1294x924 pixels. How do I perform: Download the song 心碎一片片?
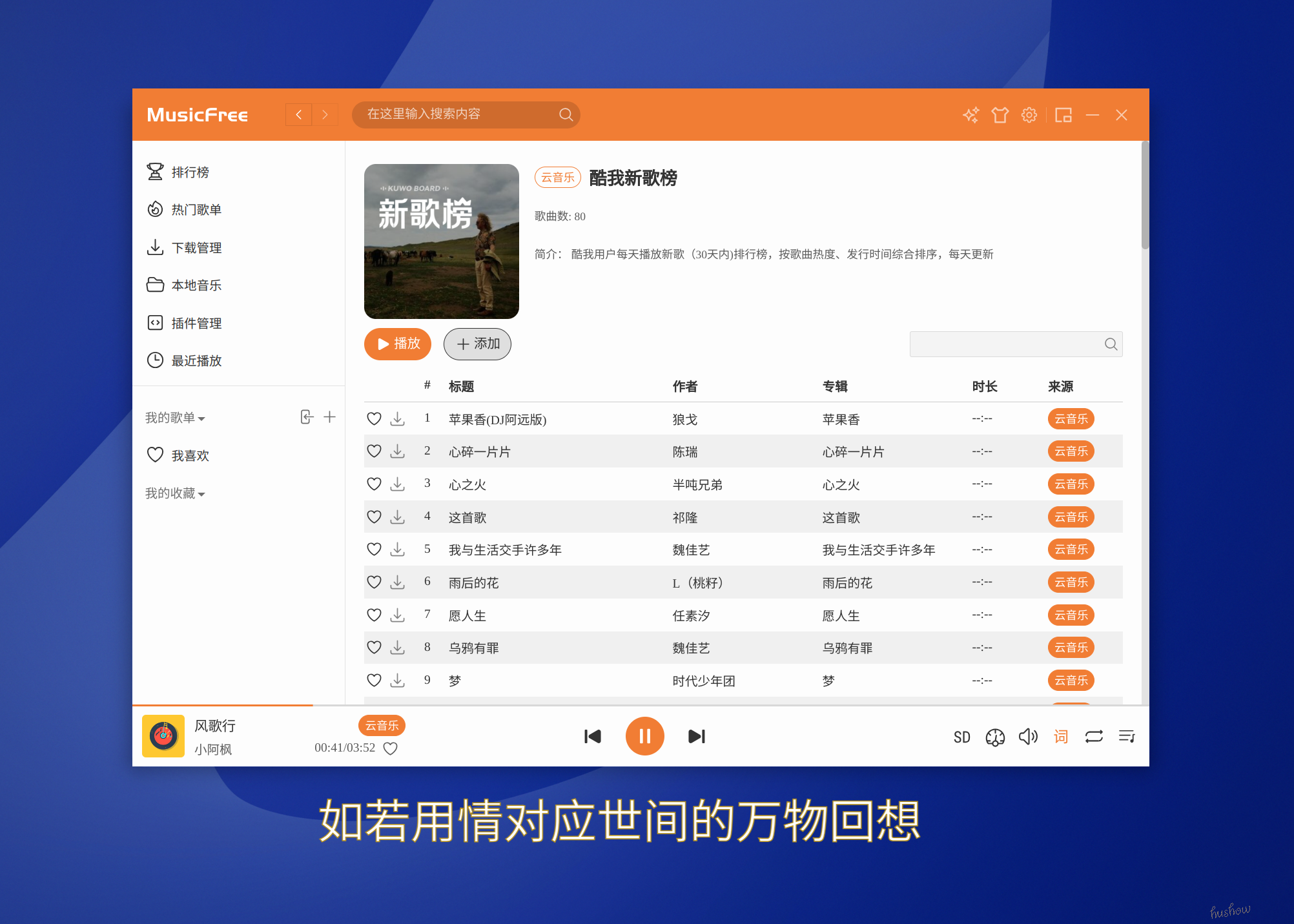[x=398, y=451]
